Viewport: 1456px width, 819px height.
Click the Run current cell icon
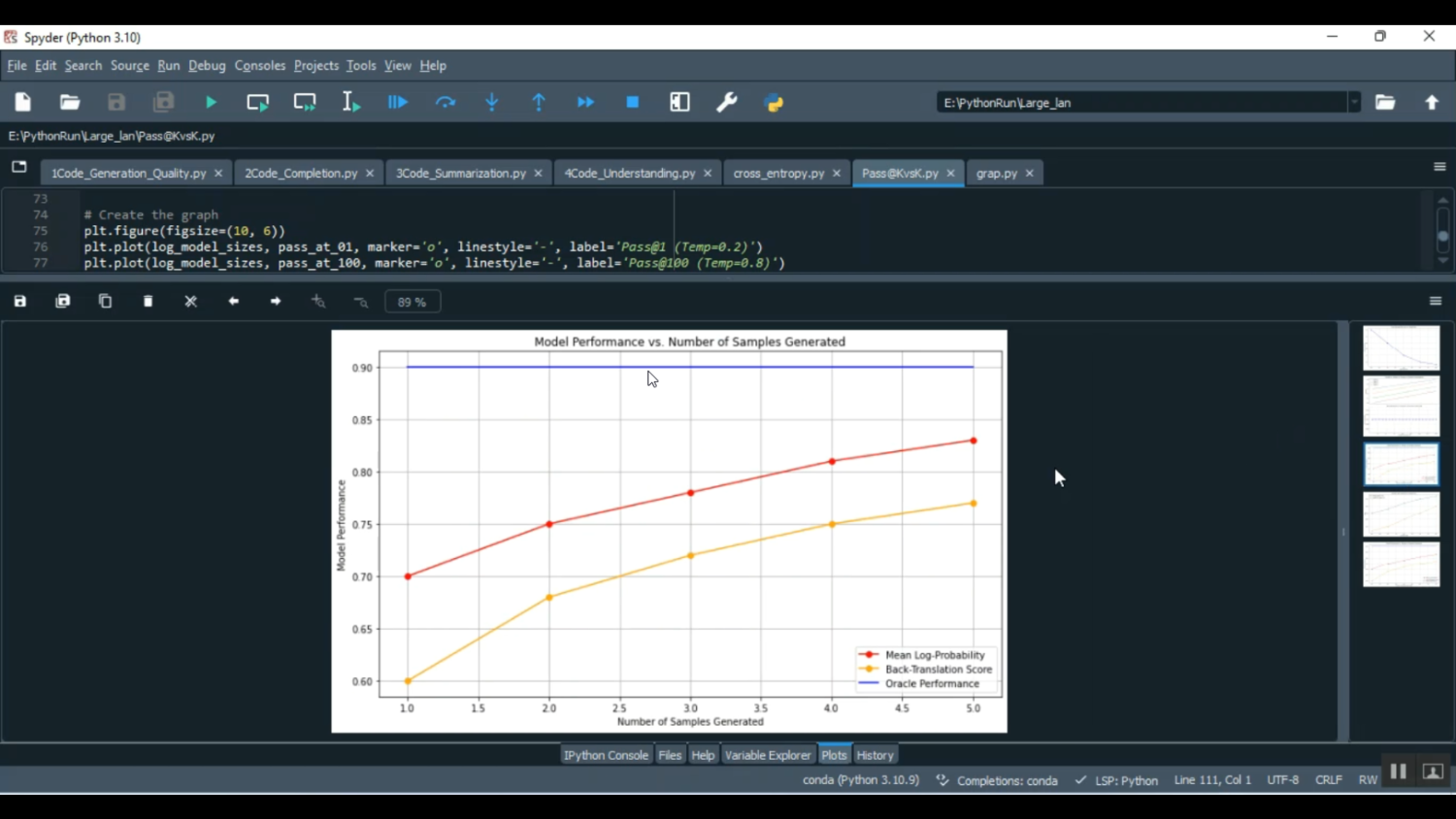[x=258, y=103]
